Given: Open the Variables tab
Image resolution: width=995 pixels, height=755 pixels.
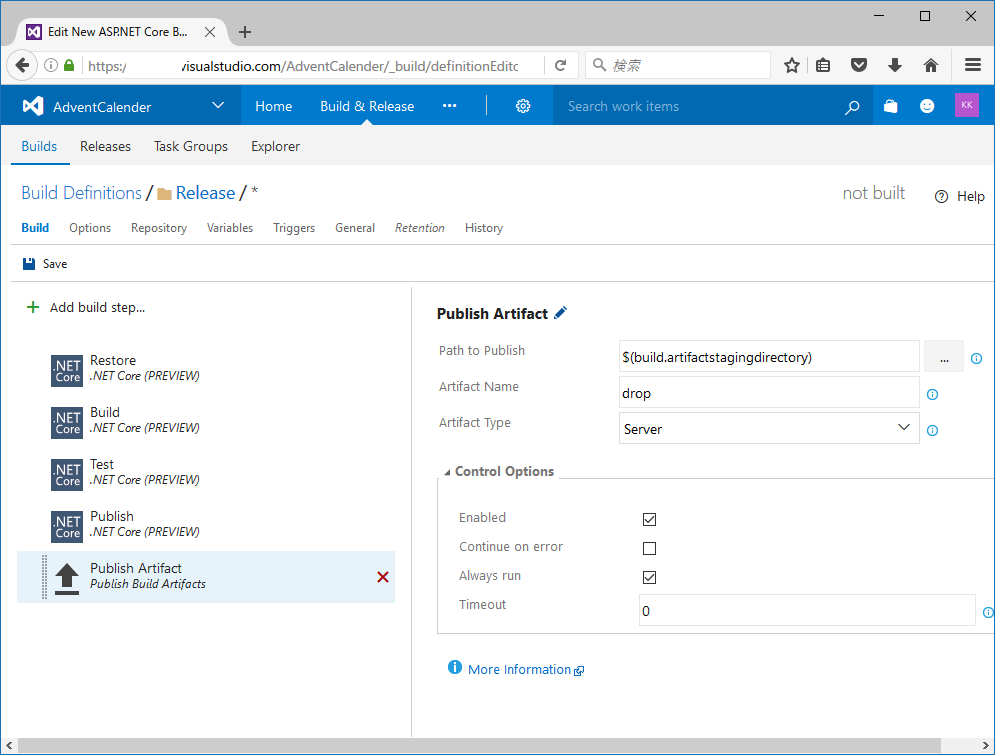Looking at the screenshot, I should tap(230, 228).
